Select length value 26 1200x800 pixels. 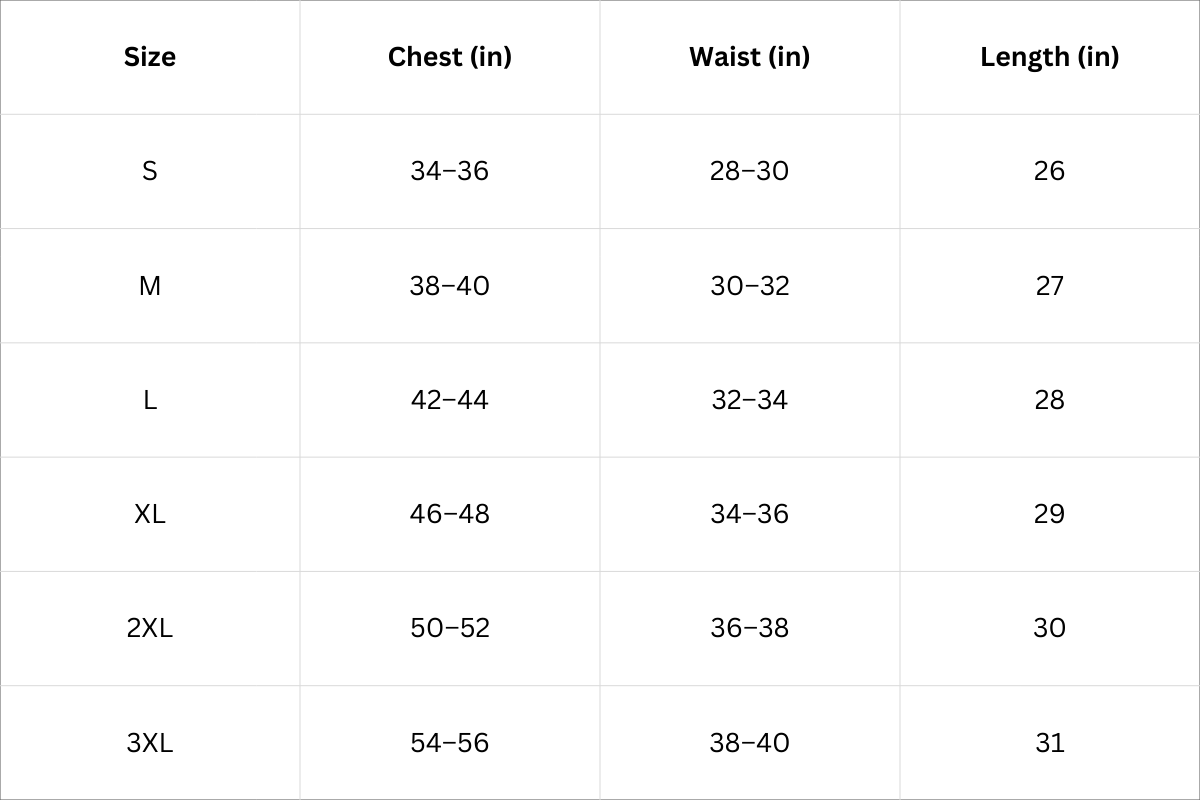coord(1049,171)
